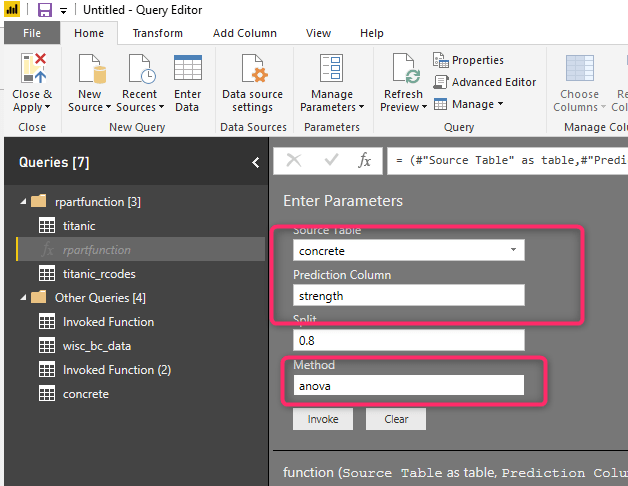The width and height of the screenshot is (628, 486).
Task: Click the Close & Apply icon
Action: (34, 68)
